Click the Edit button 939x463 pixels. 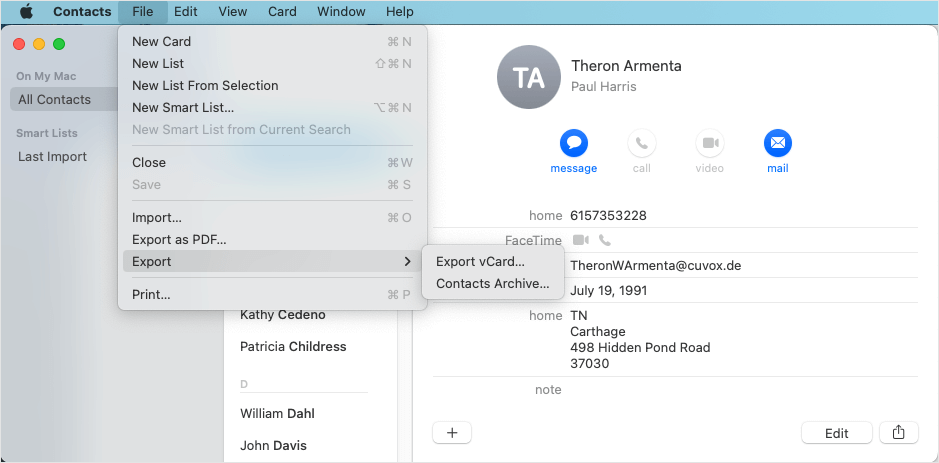coord(837,433)
